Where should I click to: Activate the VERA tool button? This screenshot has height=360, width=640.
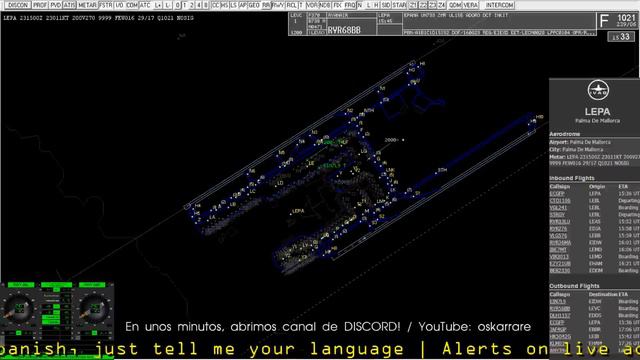tap(470, 5)
